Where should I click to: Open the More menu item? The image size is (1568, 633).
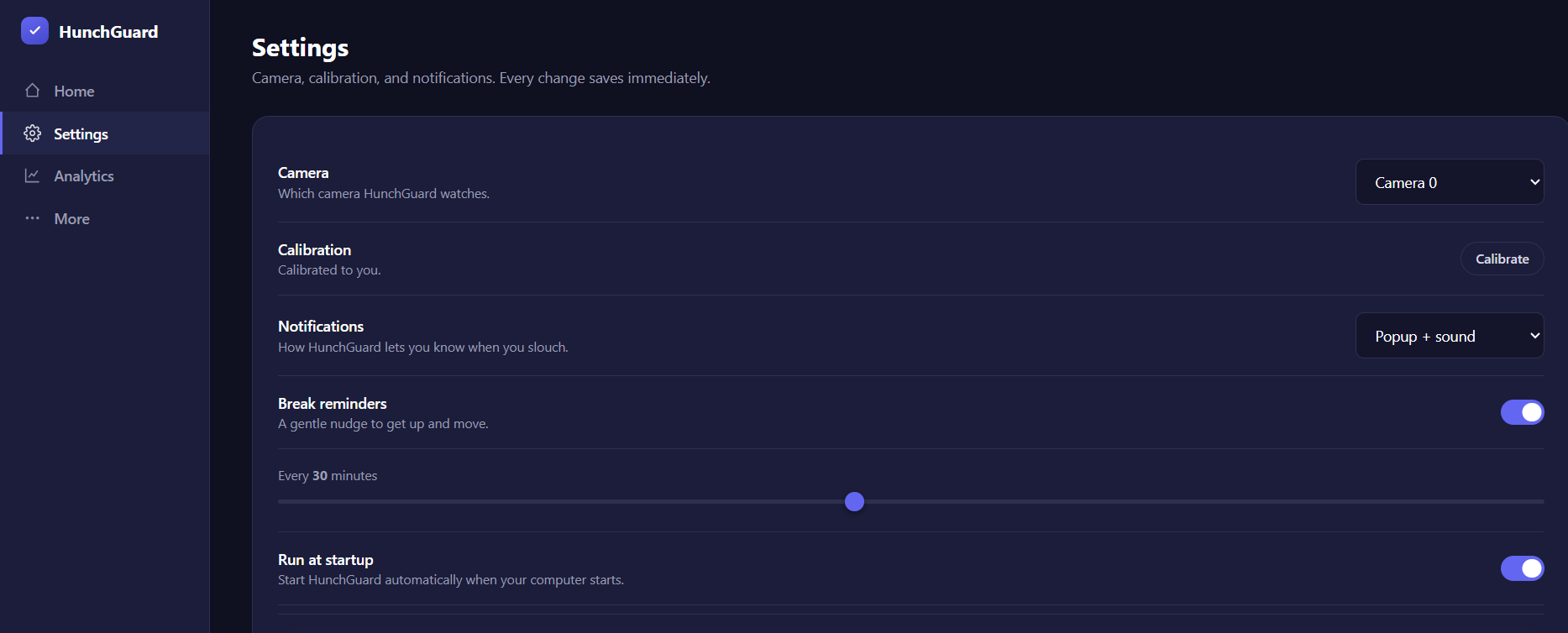[105, 218]
